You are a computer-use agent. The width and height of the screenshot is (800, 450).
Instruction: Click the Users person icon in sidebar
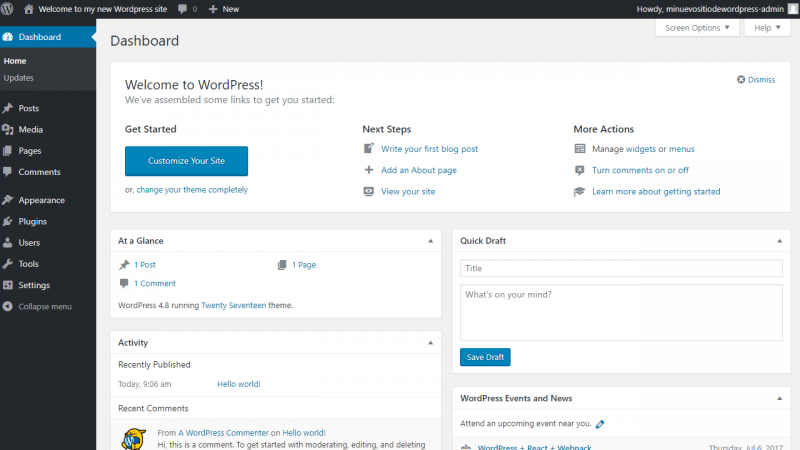pos(8,242)
